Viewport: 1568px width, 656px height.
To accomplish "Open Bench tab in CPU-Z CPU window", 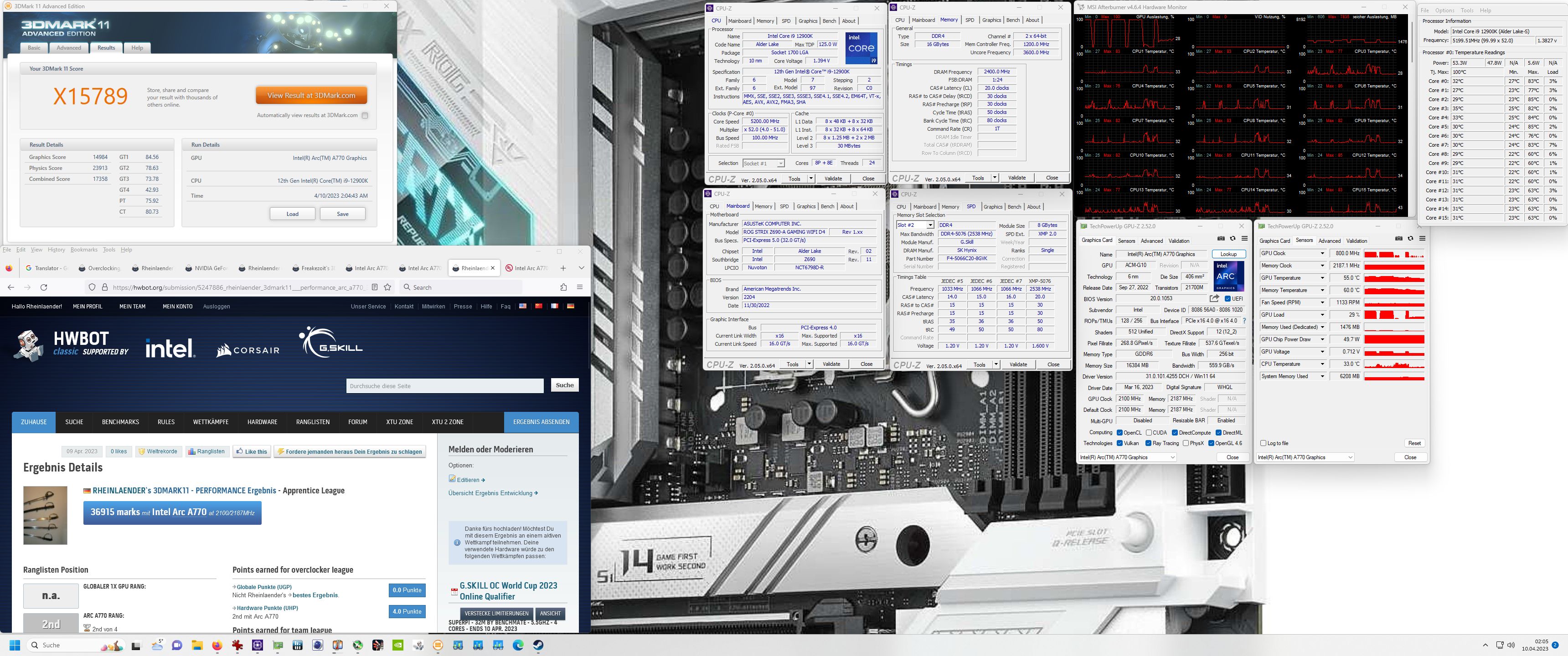I will point(829,20).
